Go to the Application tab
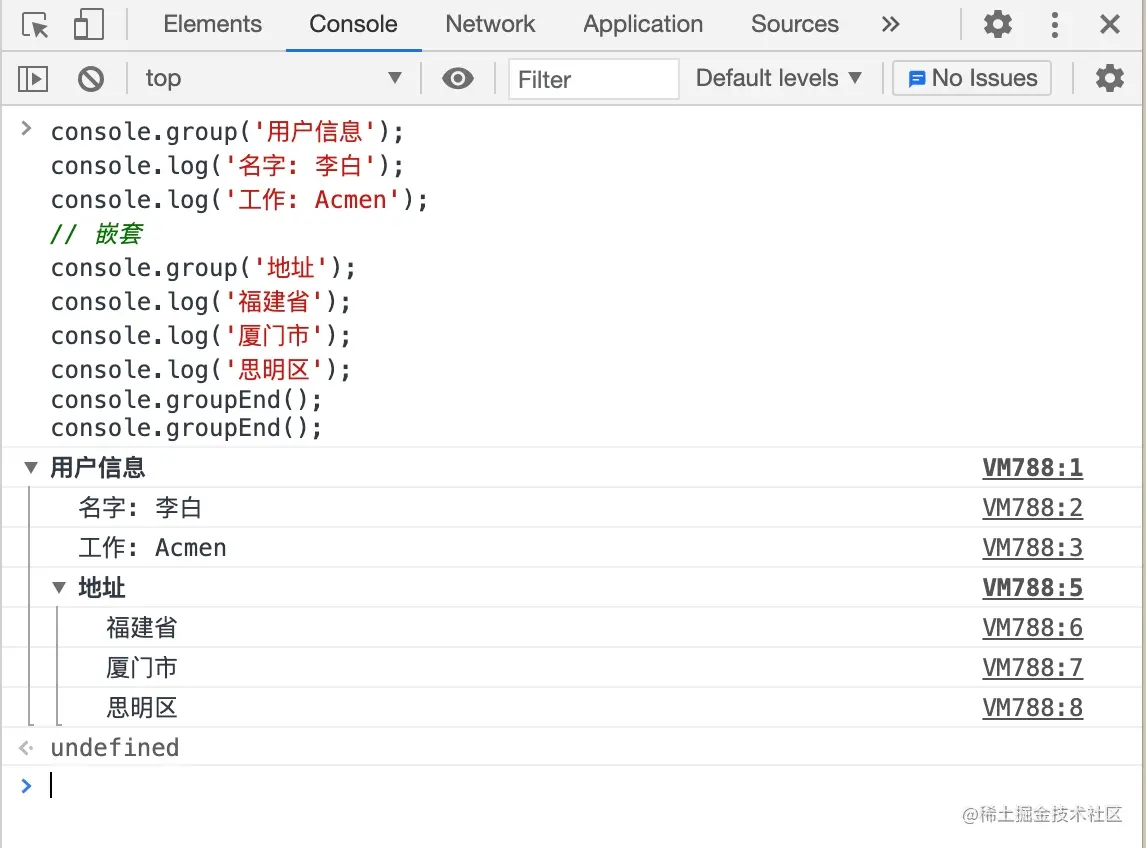This screenshot has height=848, width=1146. tap(643, 24)
